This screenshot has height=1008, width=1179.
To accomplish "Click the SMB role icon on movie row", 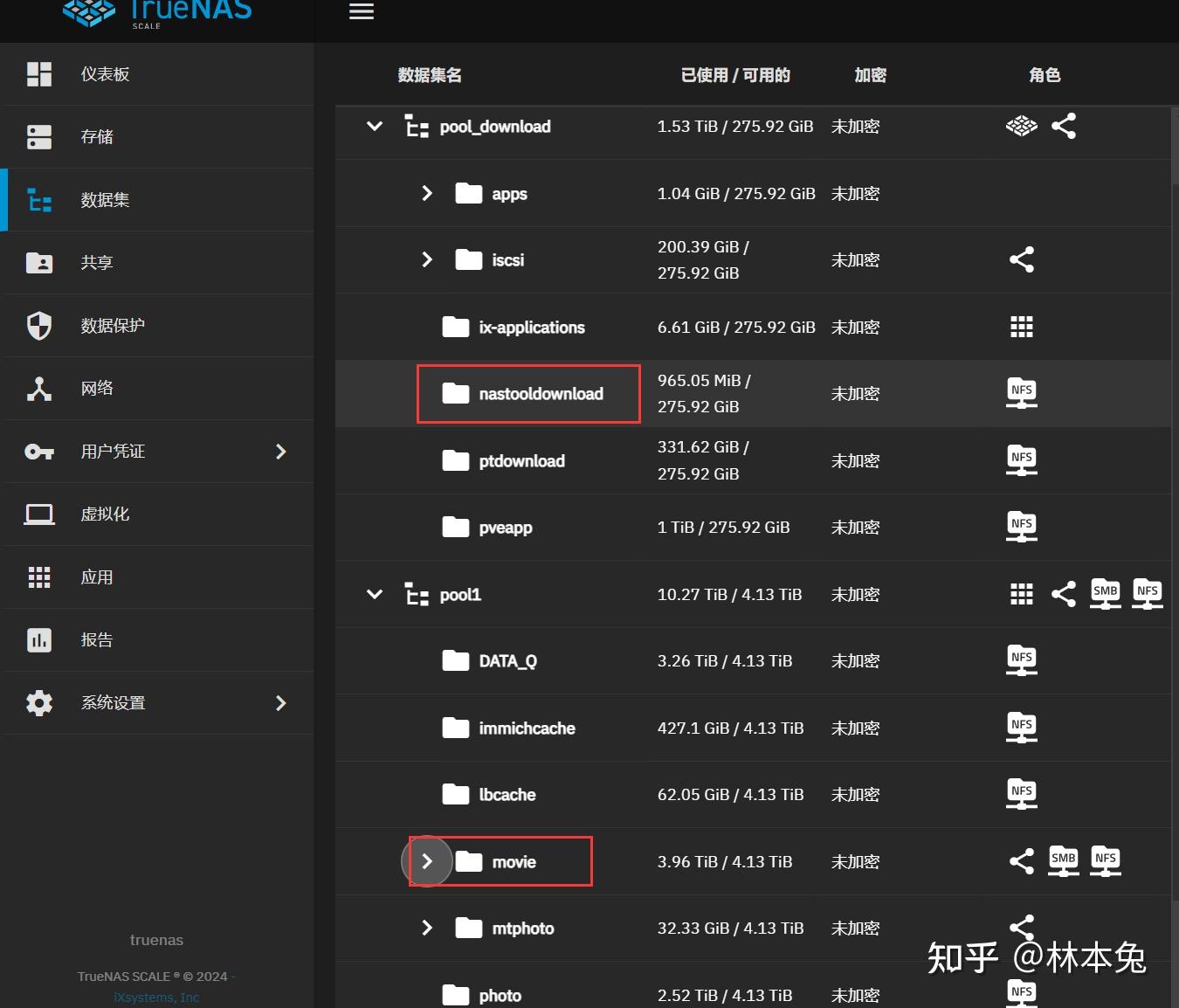I will pyautogui.click(x=1063, y=861).
